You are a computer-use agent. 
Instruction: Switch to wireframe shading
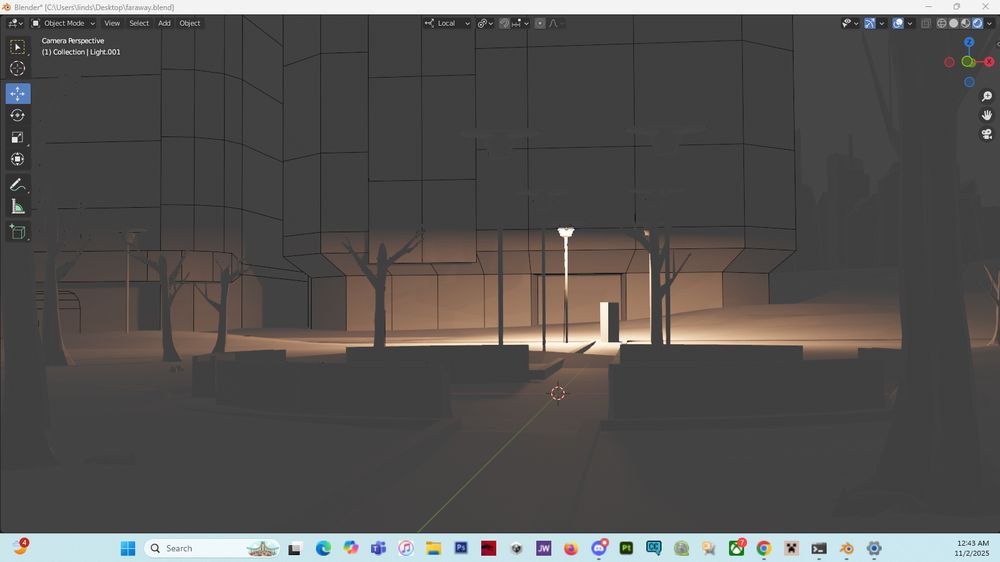coord(941,23)
